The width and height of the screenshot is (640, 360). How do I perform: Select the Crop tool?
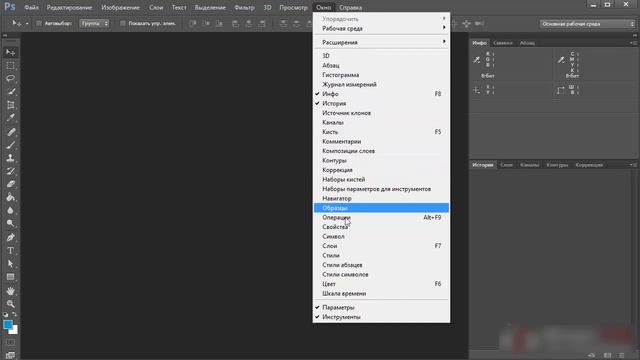(x=11, y=105)
